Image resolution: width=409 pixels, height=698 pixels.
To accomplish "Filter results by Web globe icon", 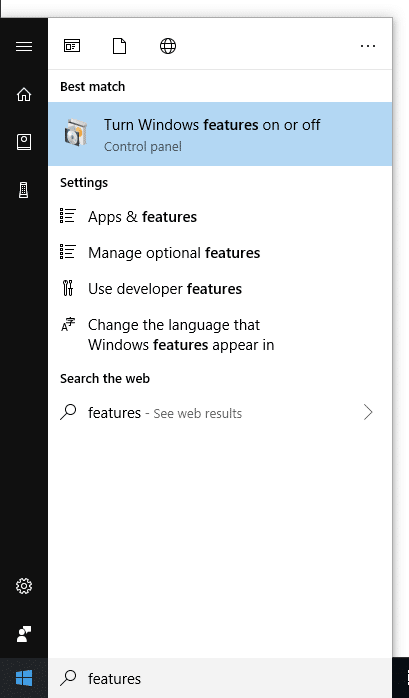I will pyautogui.click(x=168, y=46).
